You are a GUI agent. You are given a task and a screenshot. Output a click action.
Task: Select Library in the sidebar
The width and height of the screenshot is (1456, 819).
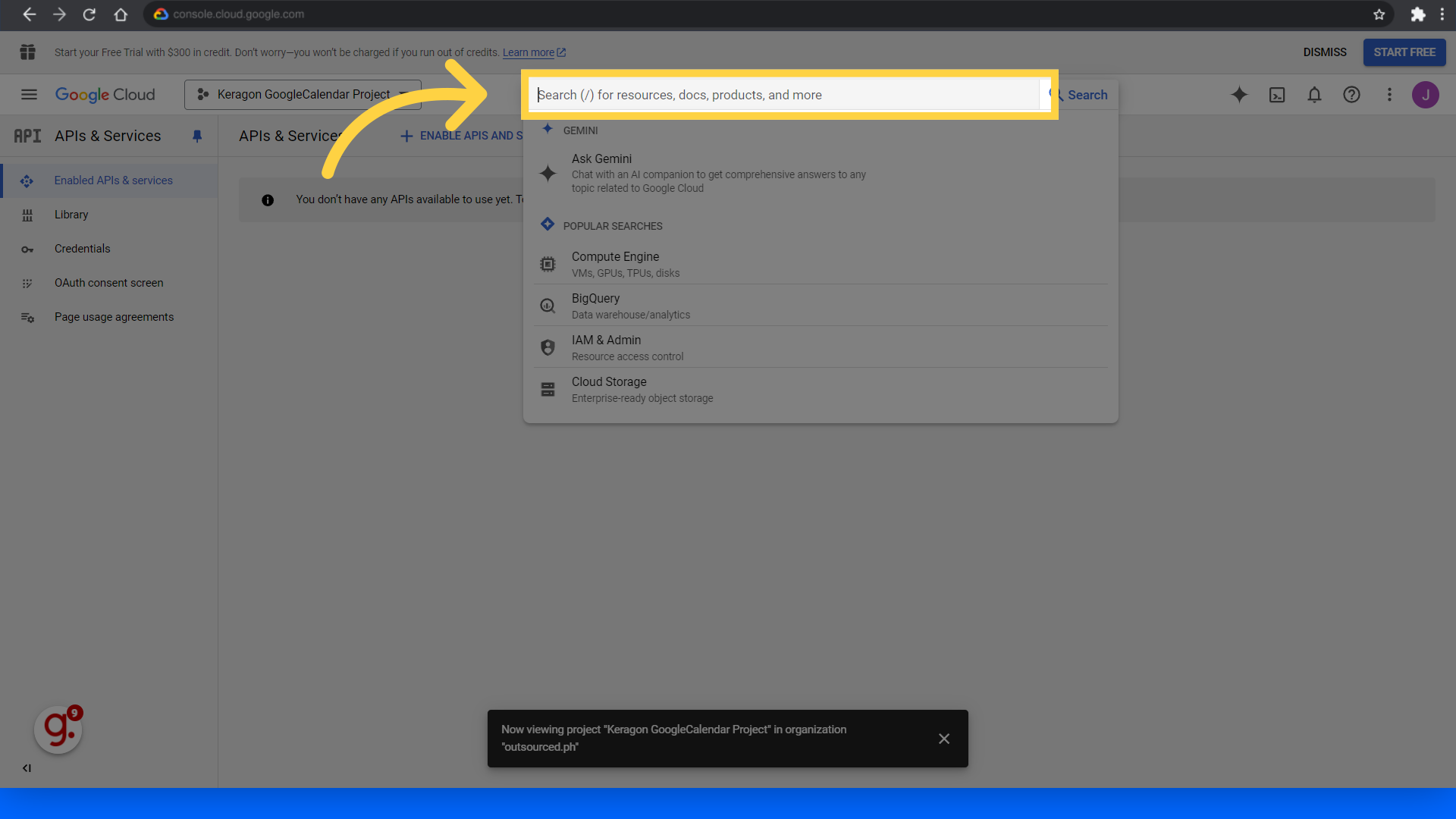click(71, 215)
